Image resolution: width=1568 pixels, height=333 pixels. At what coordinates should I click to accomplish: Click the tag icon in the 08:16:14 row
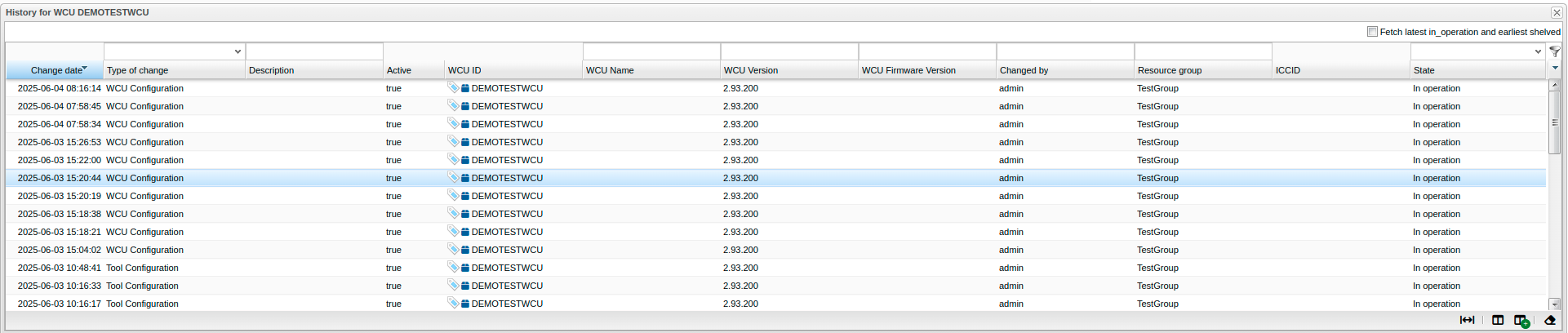coord(452,87)
